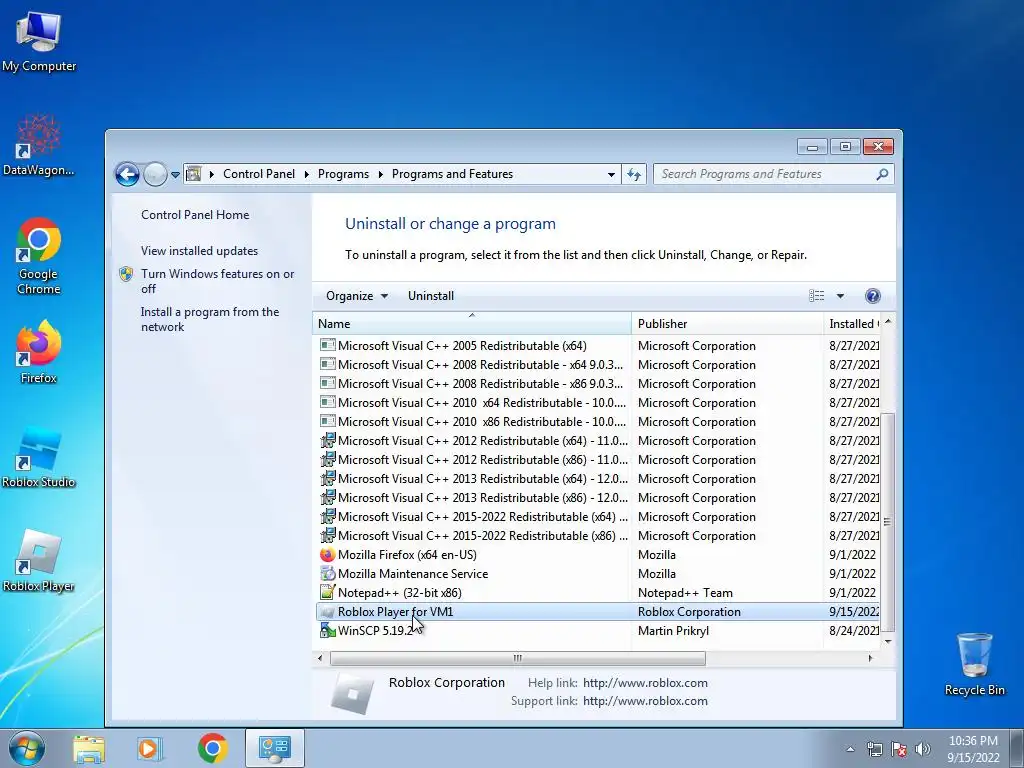The image size is (1024, 768).
Task: Refresh the Programs and Features list
Action: (x=633, y=174)
